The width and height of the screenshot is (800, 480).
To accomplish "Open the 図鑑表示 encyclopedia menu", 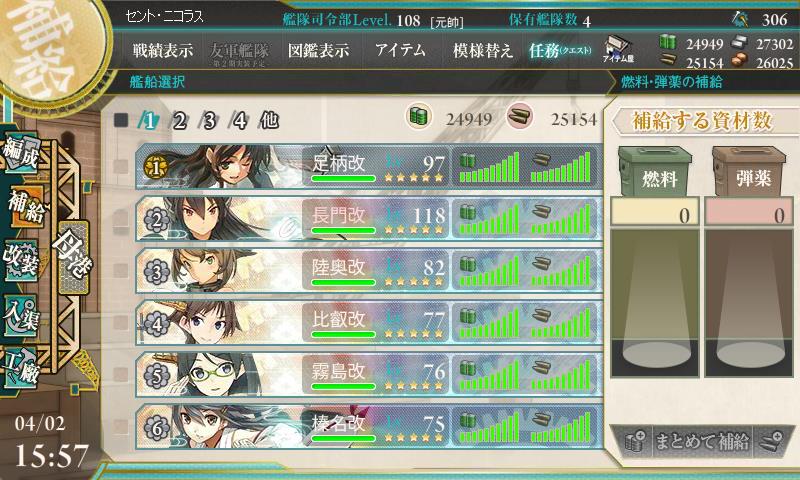I will pos(318,50).
